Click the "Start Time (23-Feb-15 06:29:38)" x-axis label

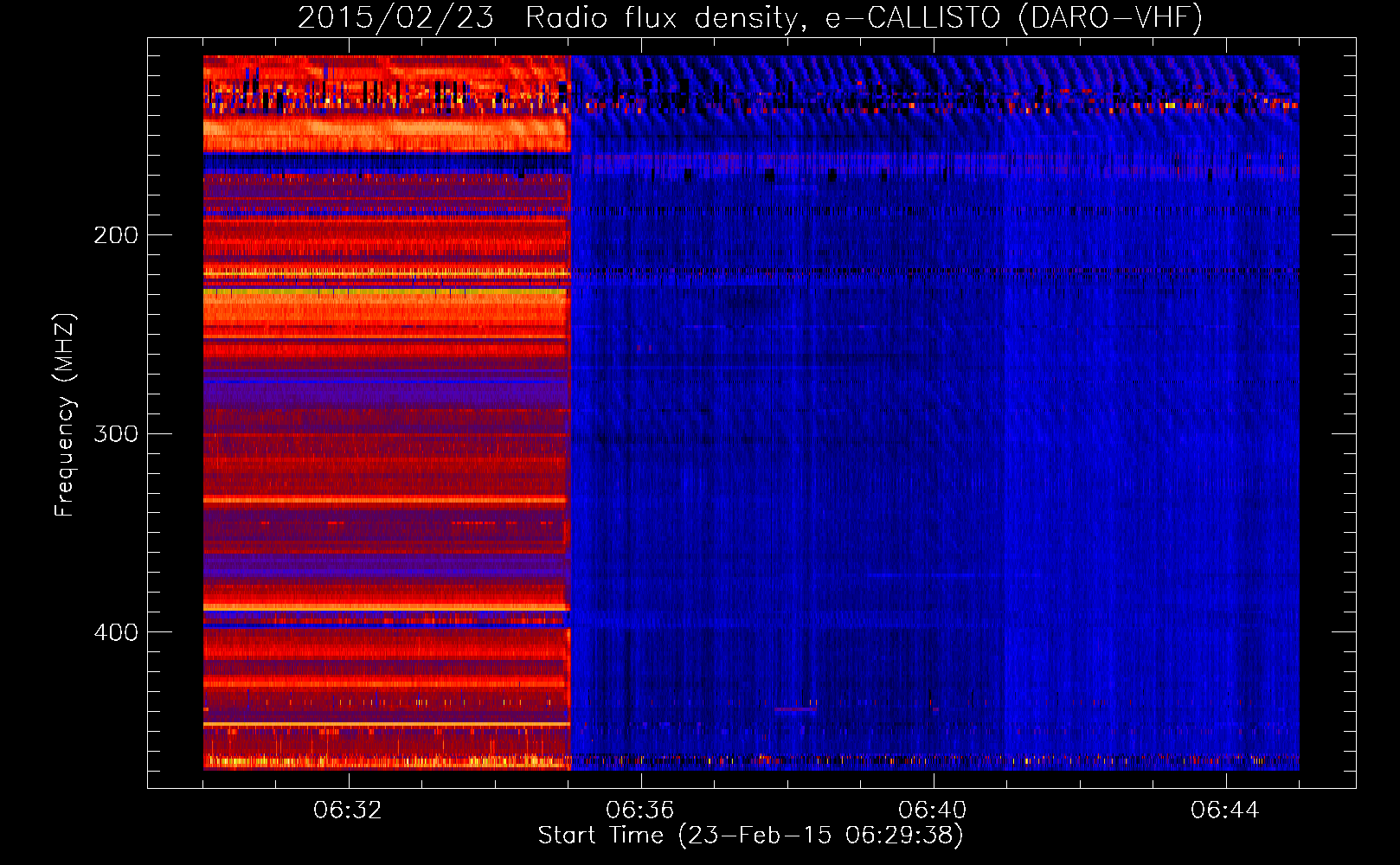[x=750, y=836]
